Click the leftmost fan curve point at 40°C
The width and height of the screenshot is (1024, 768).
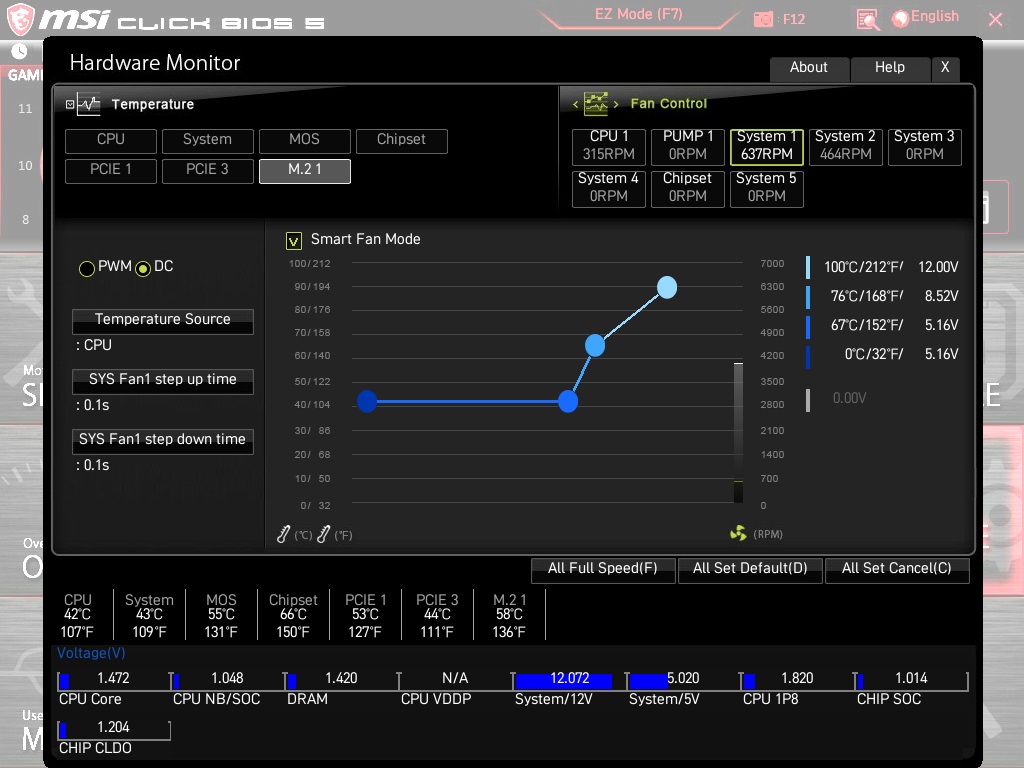pos(367,401)
